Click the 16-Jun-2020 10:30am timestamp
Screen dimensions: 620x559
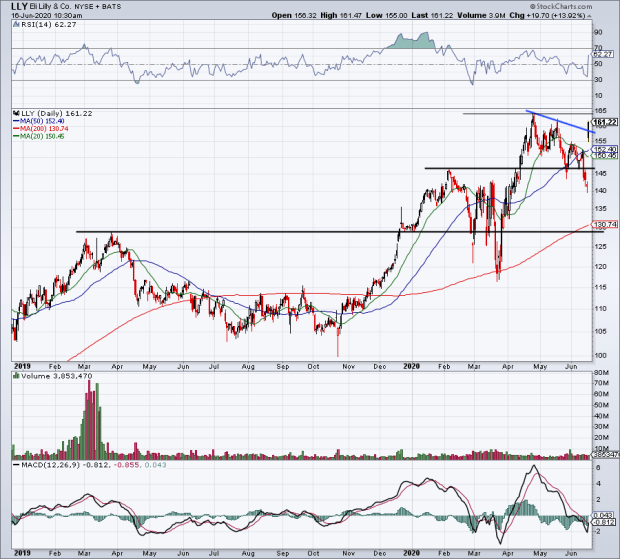pos(47,16)
